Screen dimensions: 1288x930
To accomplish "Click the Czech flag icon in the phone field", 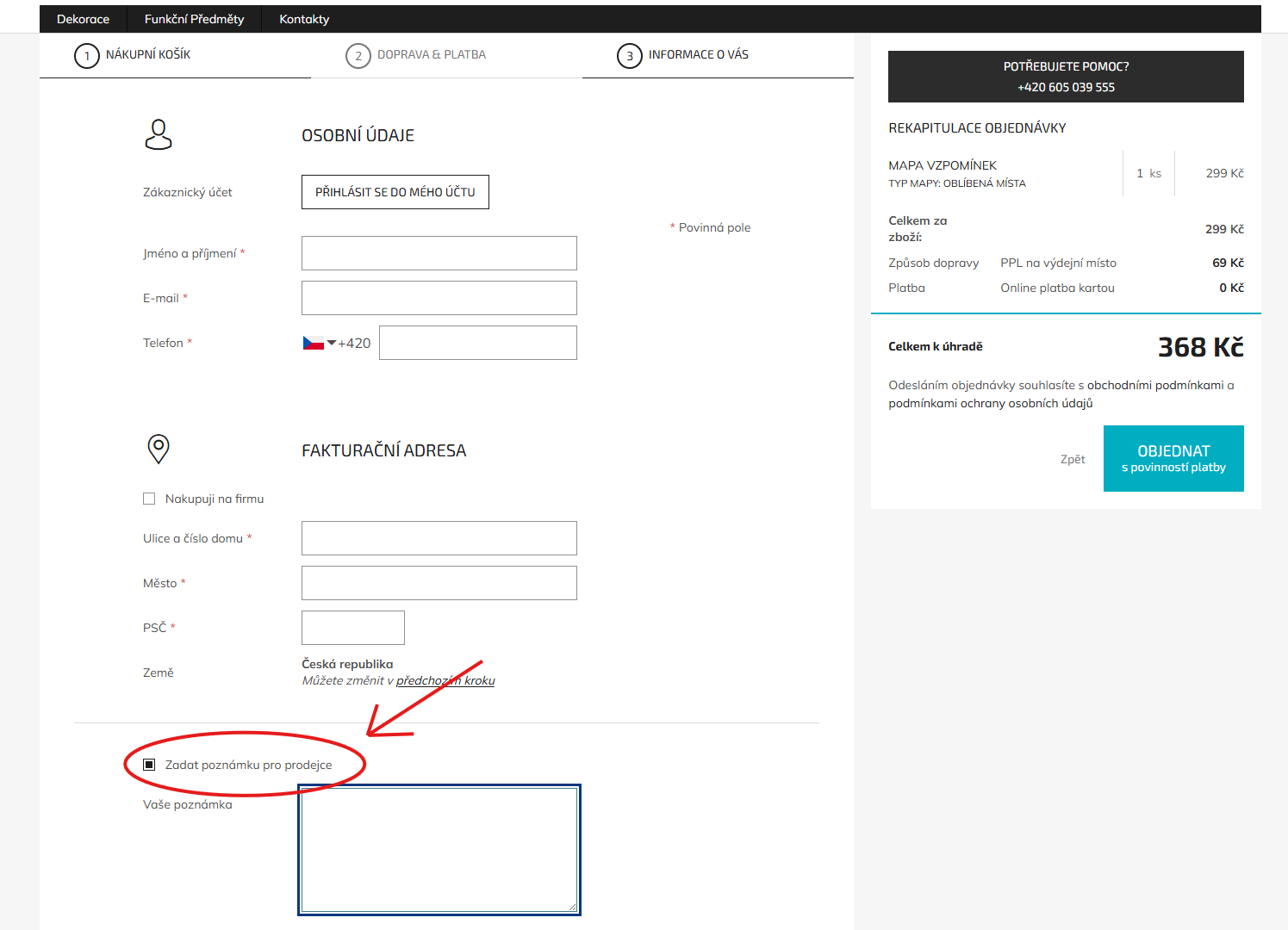I will [x=313, y=343].
